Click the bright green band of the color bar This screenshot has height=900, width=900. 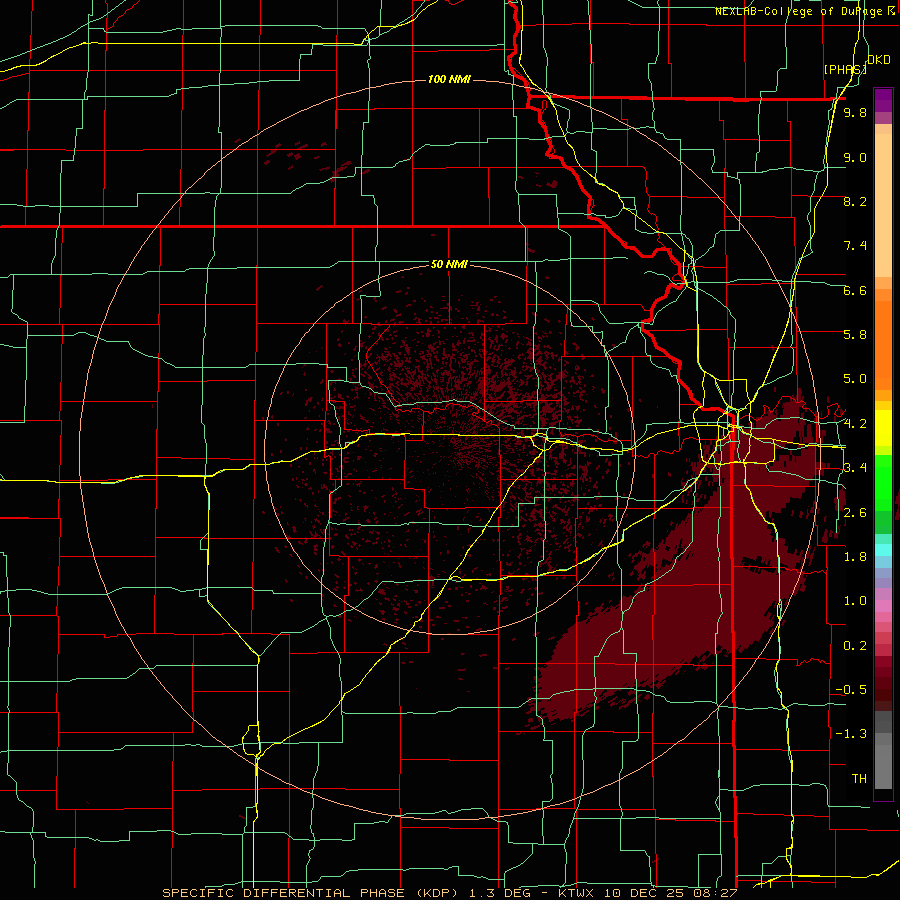pos(883,482)
